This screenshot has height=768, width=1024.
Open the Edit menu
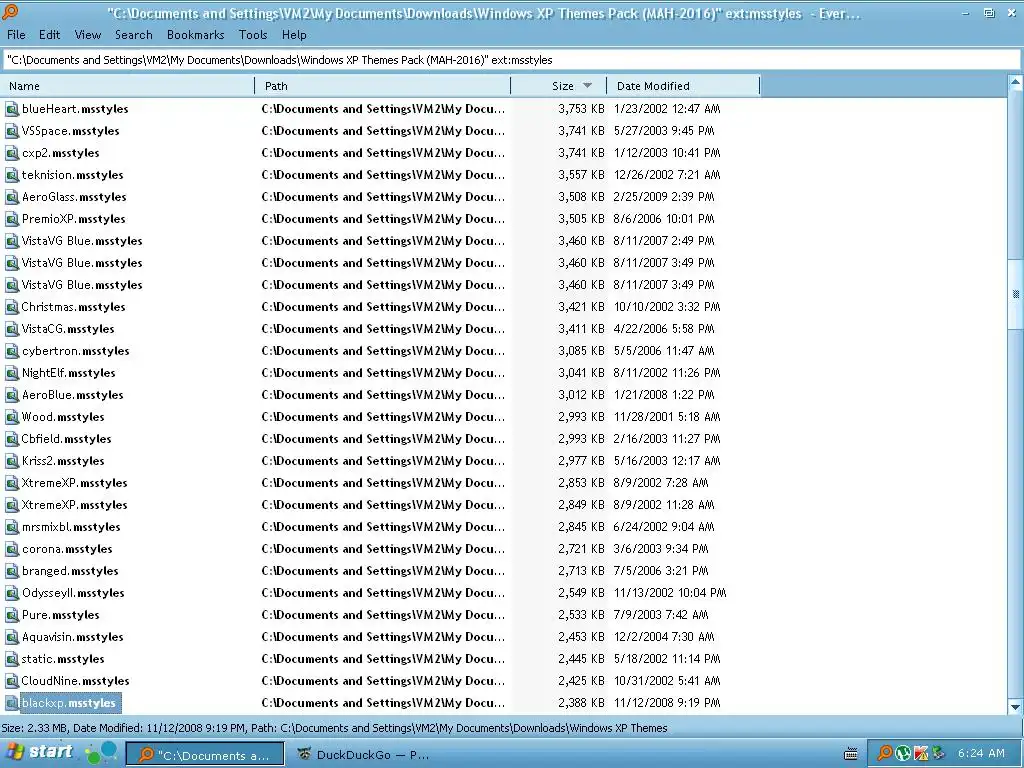[49, 35]
